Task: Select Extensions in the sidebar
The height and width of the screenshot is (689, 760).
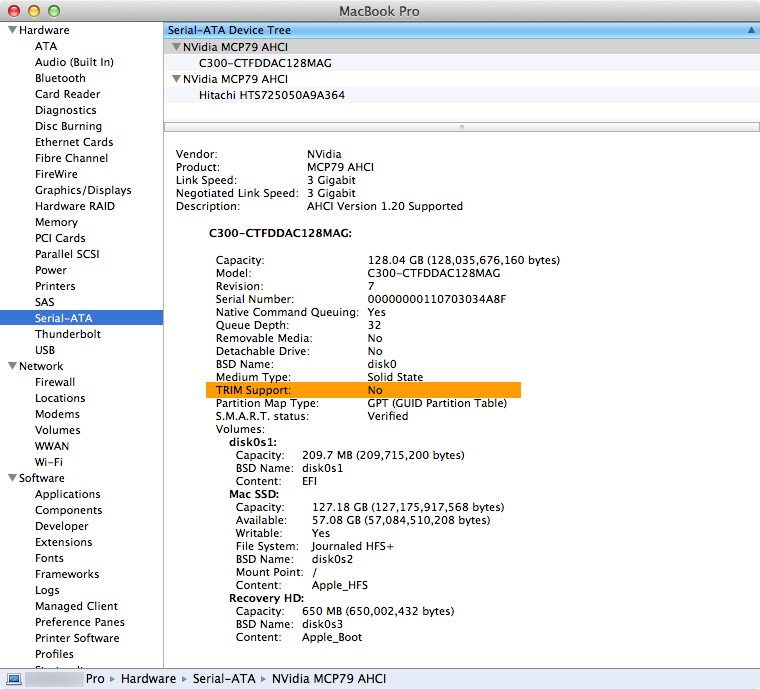Action: tap(63, 542)
